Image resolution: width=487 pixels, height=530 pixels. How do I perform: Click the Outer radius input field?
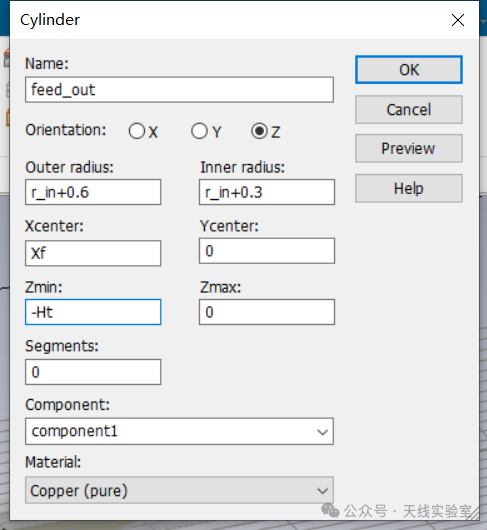point(93,192)
